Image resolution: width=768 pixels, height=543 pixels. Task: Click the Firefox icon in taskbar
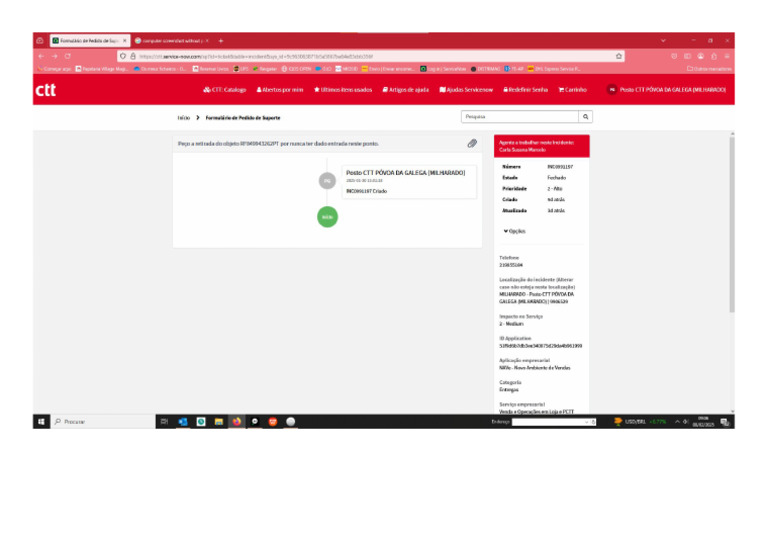[236, 422]
